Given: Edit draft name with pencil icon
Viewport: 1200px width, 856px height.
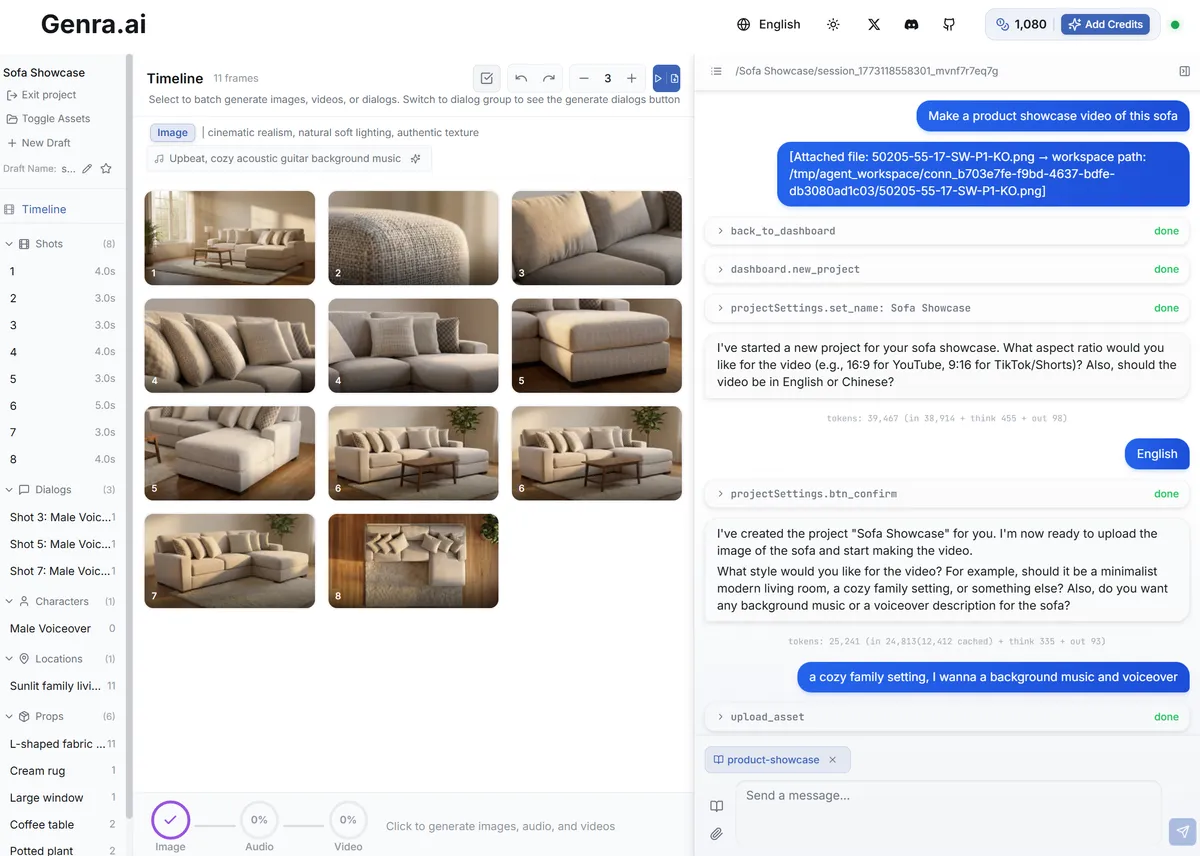Looking at the screenshot, I should [x=87, y=169].
